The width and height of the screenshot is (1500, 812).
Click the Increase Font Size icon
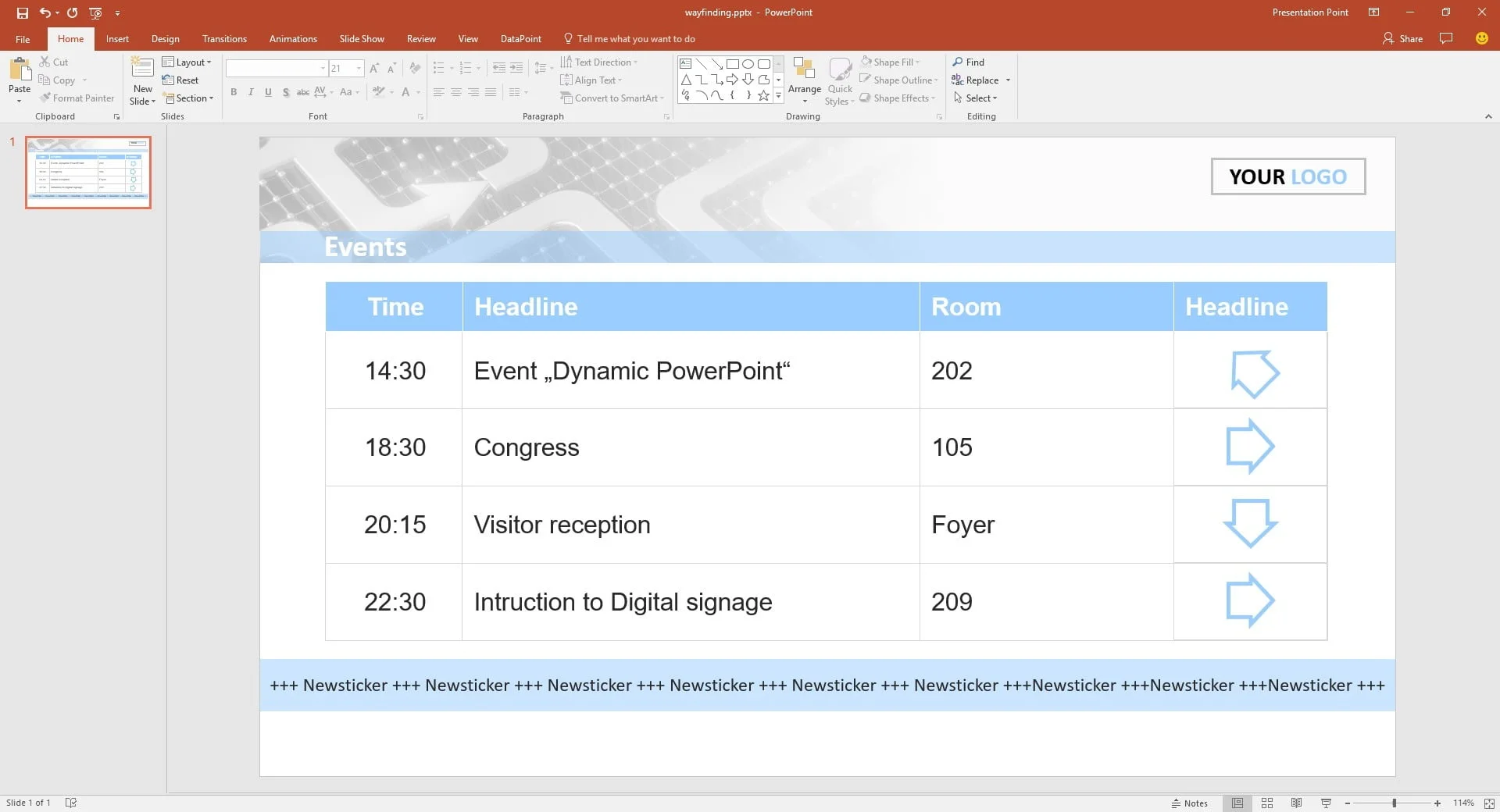tap(374, 69)
